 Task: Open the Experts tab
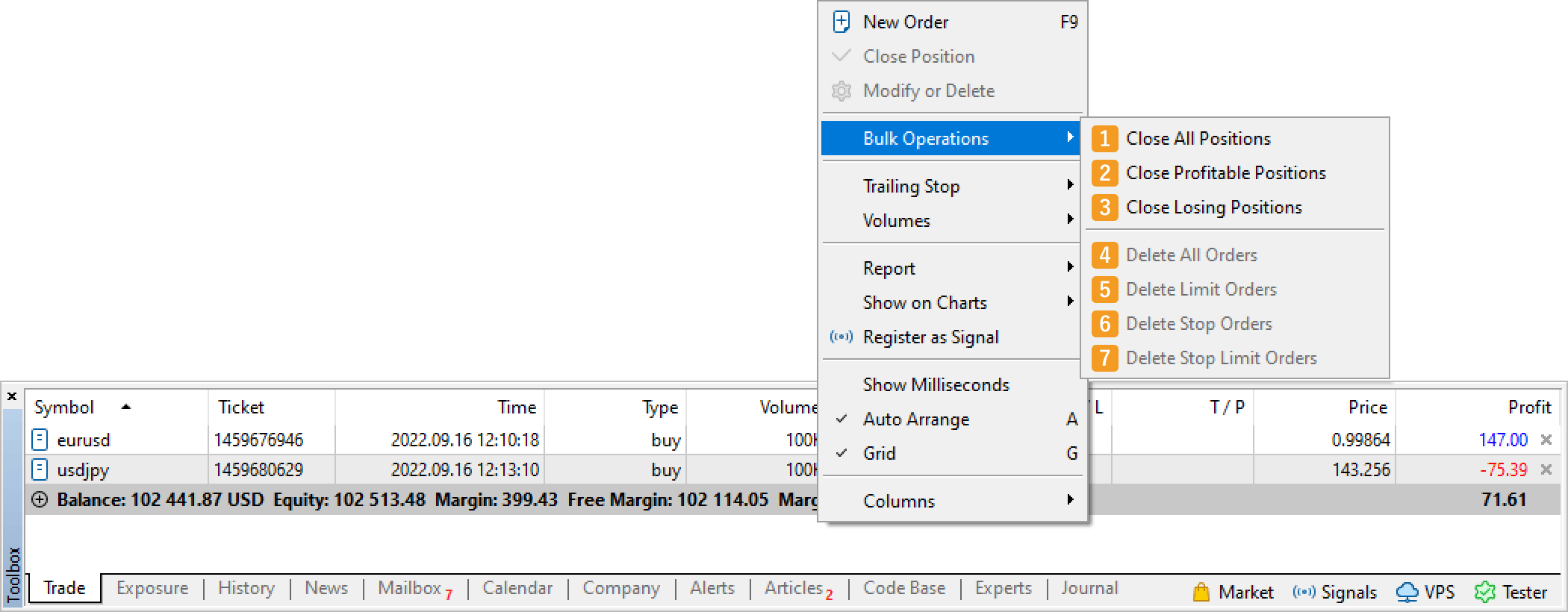(1004, 588)
